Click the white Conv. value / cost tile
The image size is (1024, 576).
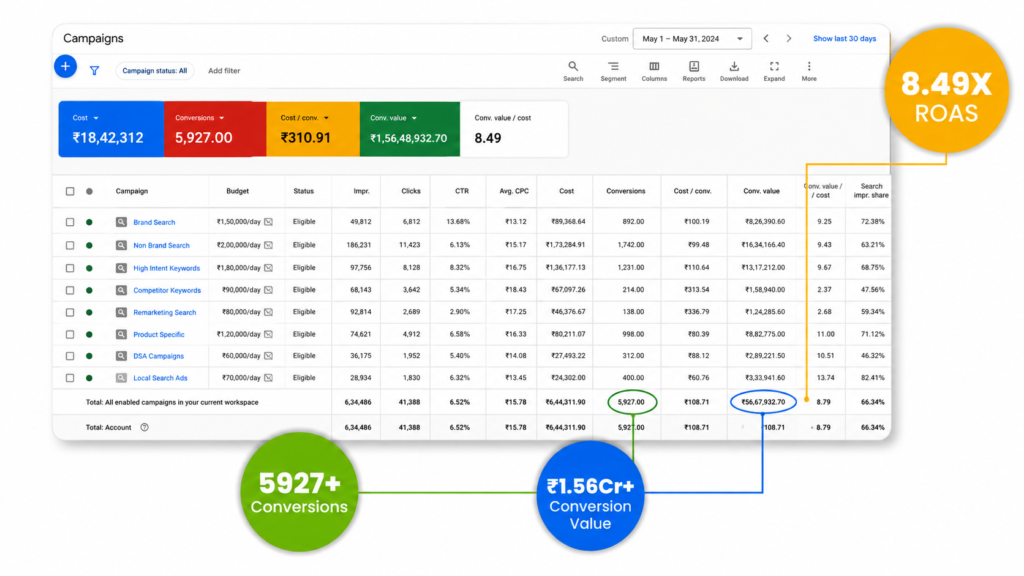click(514, 129)
